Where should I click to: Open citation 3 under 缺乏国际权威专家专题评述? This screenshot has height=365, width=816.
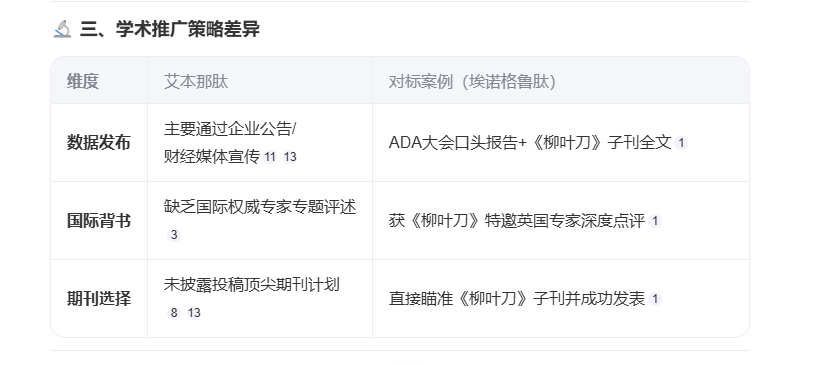174,235
